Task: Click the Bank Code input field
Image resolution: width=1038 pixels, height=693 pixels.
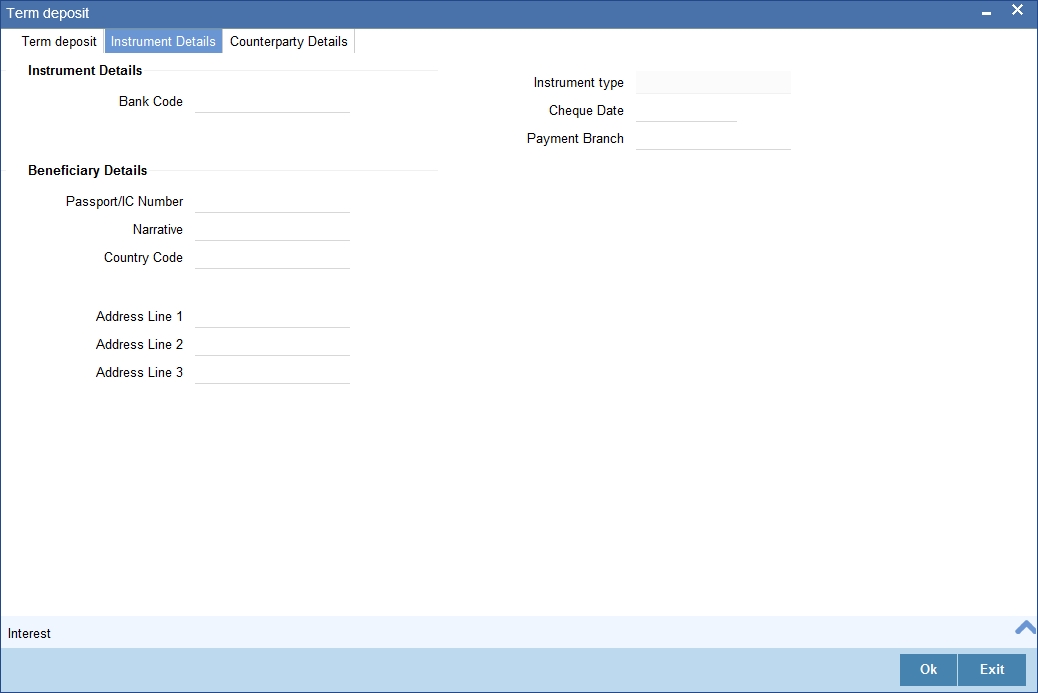Action: tap(272, 101)
